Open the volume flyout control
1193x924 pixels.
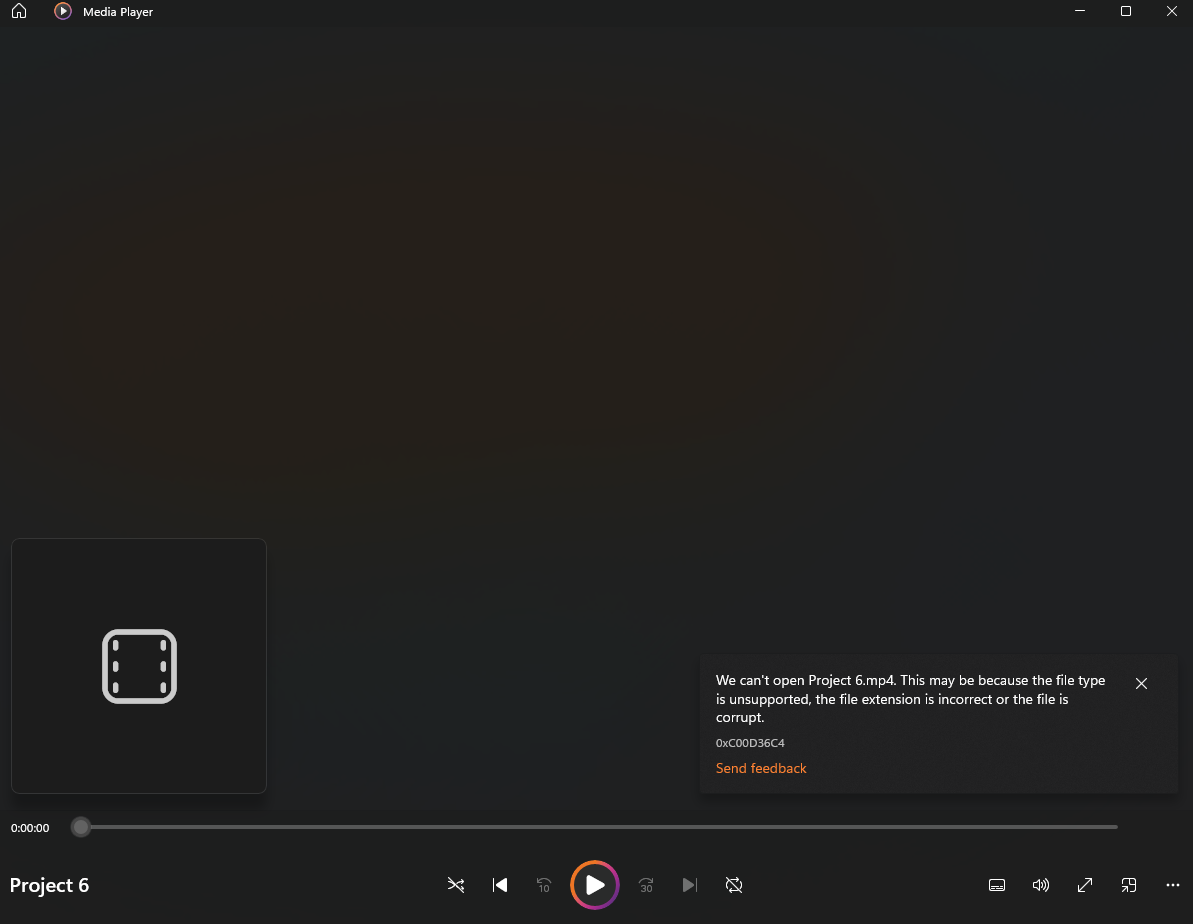(x=1040, y=885)
